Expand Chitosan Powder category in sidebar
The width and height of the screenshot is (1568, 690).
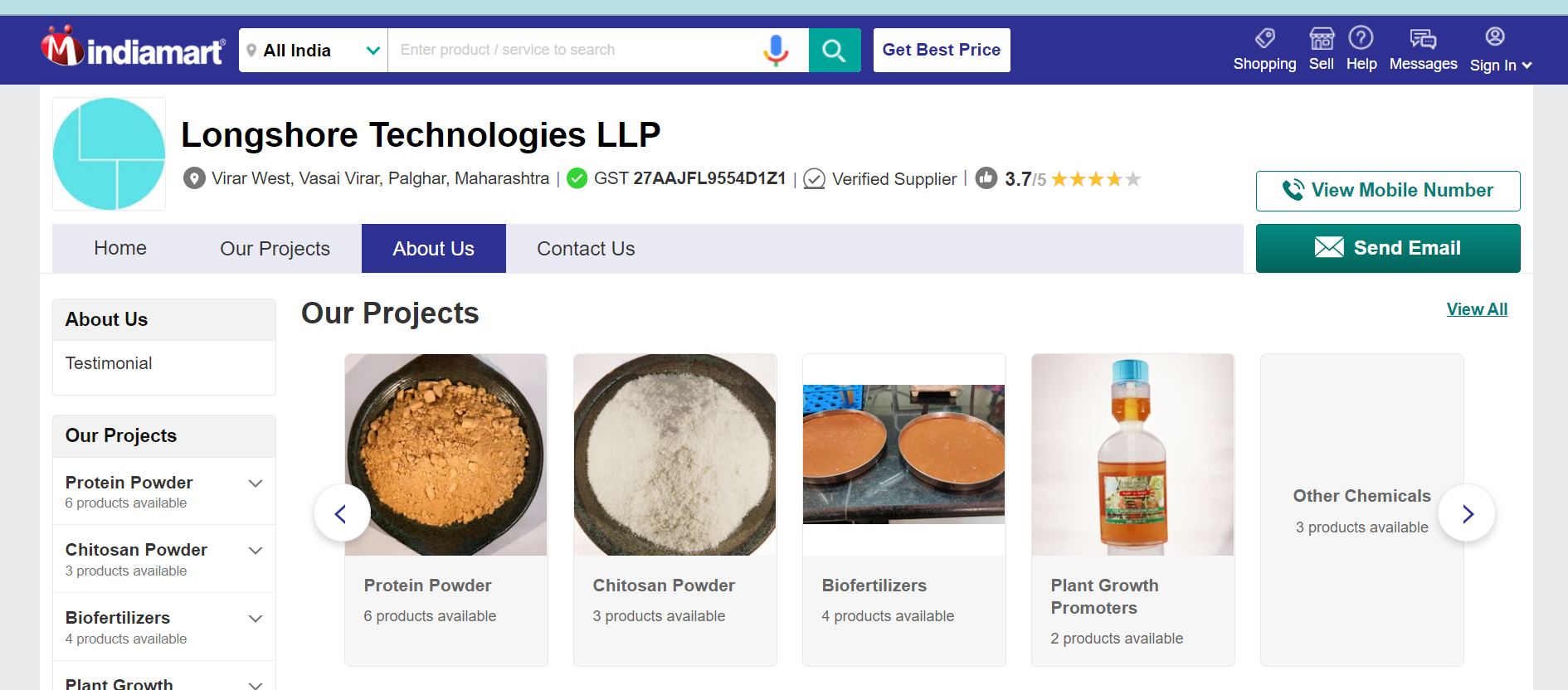(x=256, y=551)
